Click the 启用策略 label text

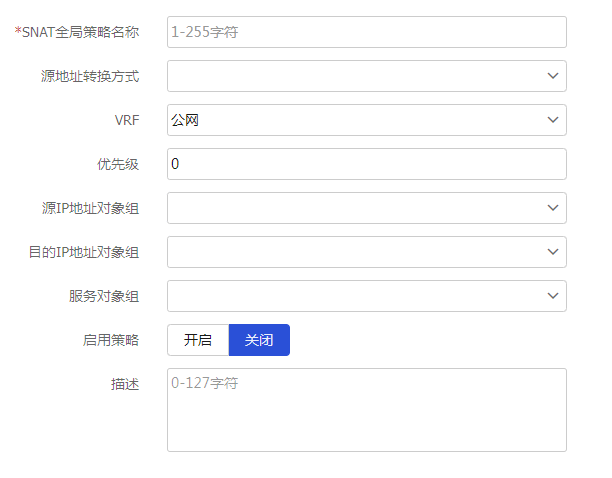pyautogui.click(x=111, y=340)
